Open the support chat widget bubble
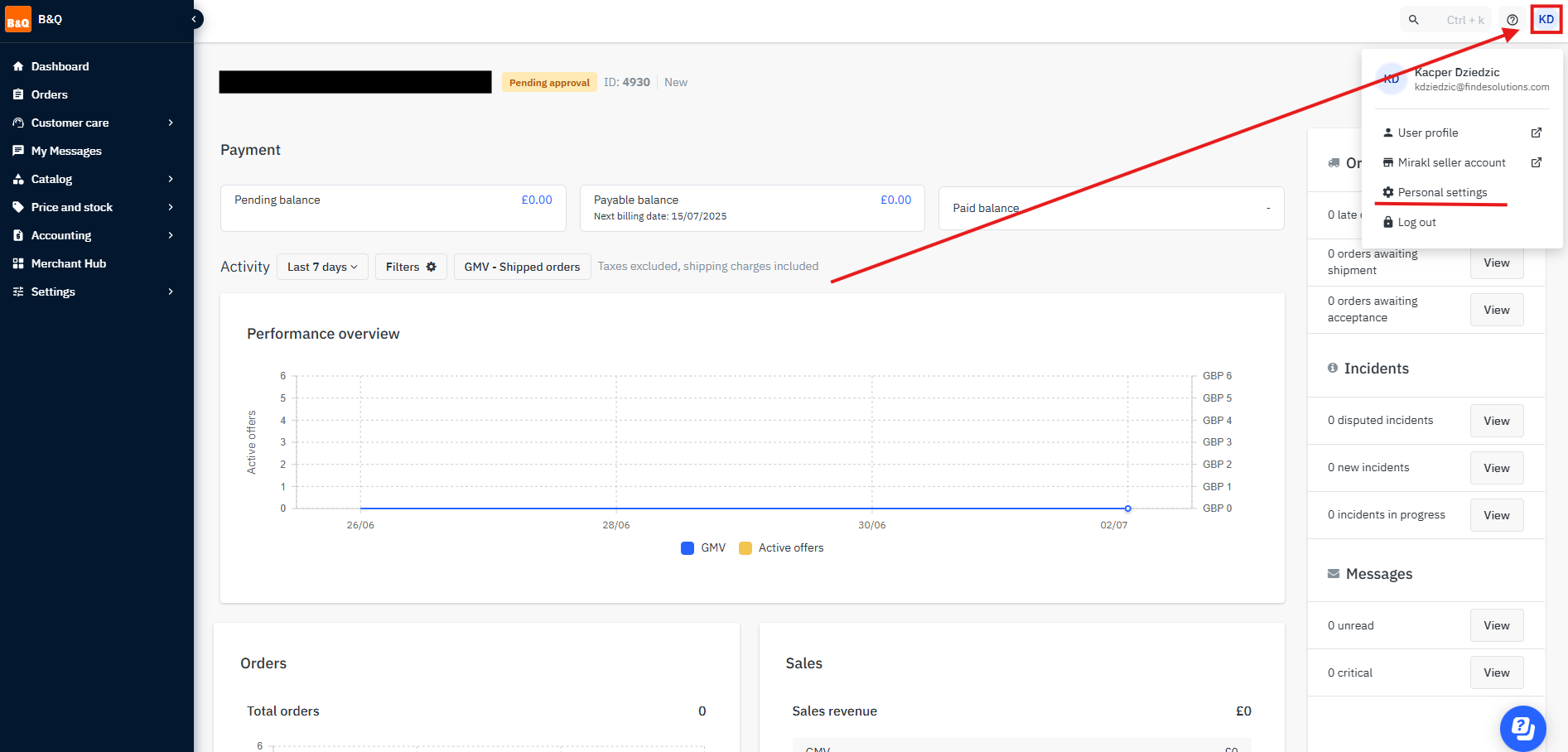The width and height of the screenshot is (1568, 752). 1522,728
